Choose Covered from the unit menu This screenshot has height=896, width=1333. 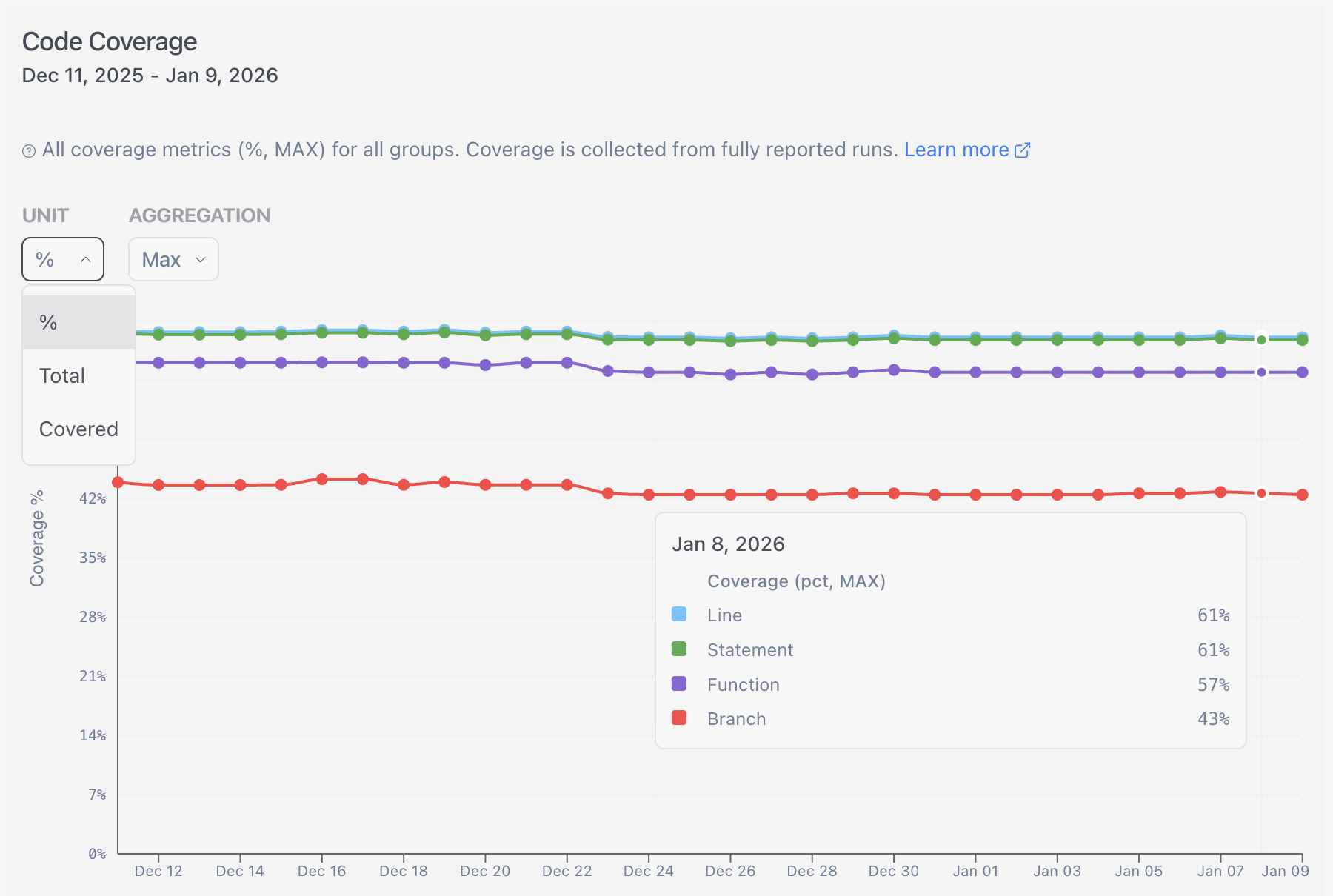coord(78,429)
